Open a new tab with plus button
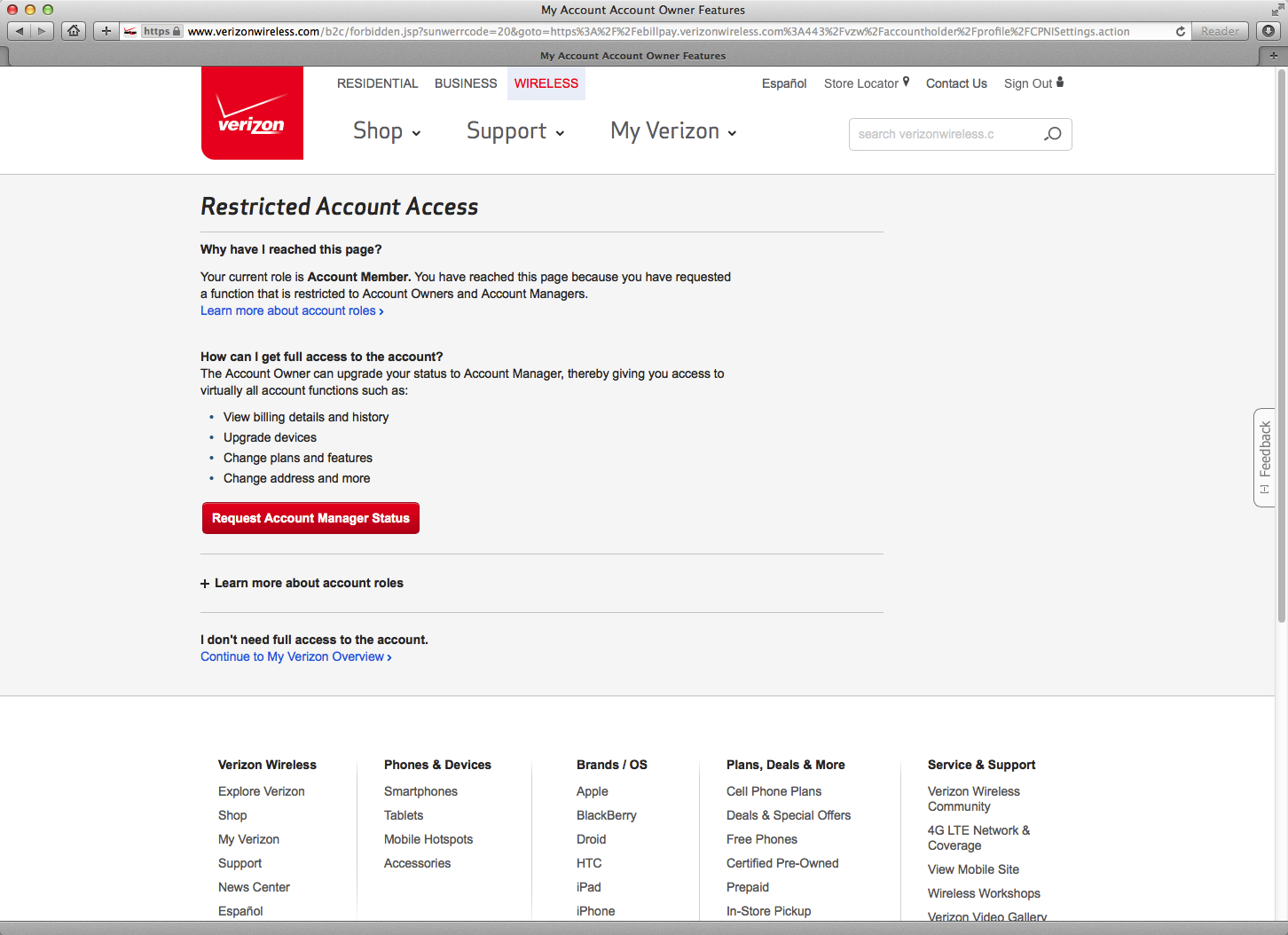Screen dimensions: 1288x935 pos(1274,55)
